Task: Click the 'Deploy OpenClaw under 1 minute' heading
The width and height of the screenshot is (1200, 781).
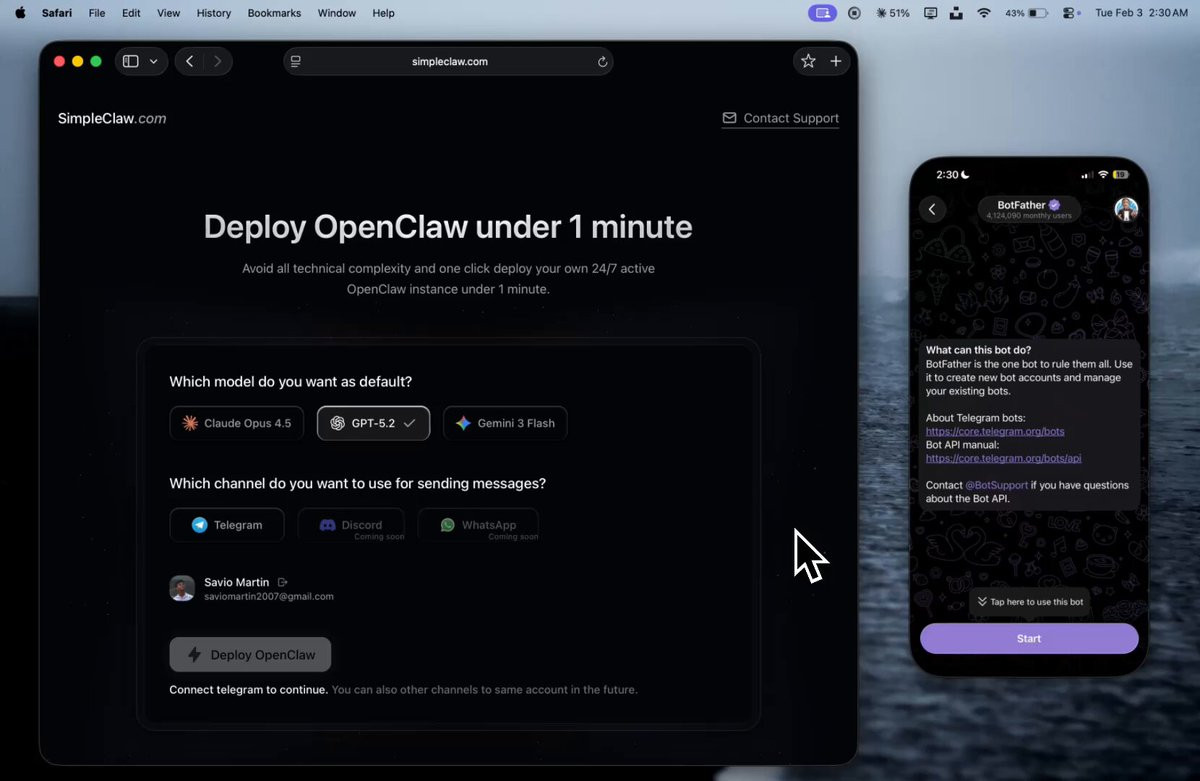Action: [x=448, y=227]
